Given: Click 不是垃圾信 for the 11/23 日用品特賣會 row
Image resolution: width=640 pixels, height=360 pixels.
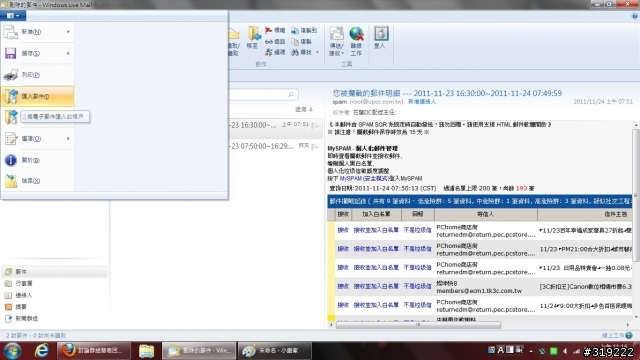Looking at the screenshot, I should pyautogui.click(x=417, y=267).
